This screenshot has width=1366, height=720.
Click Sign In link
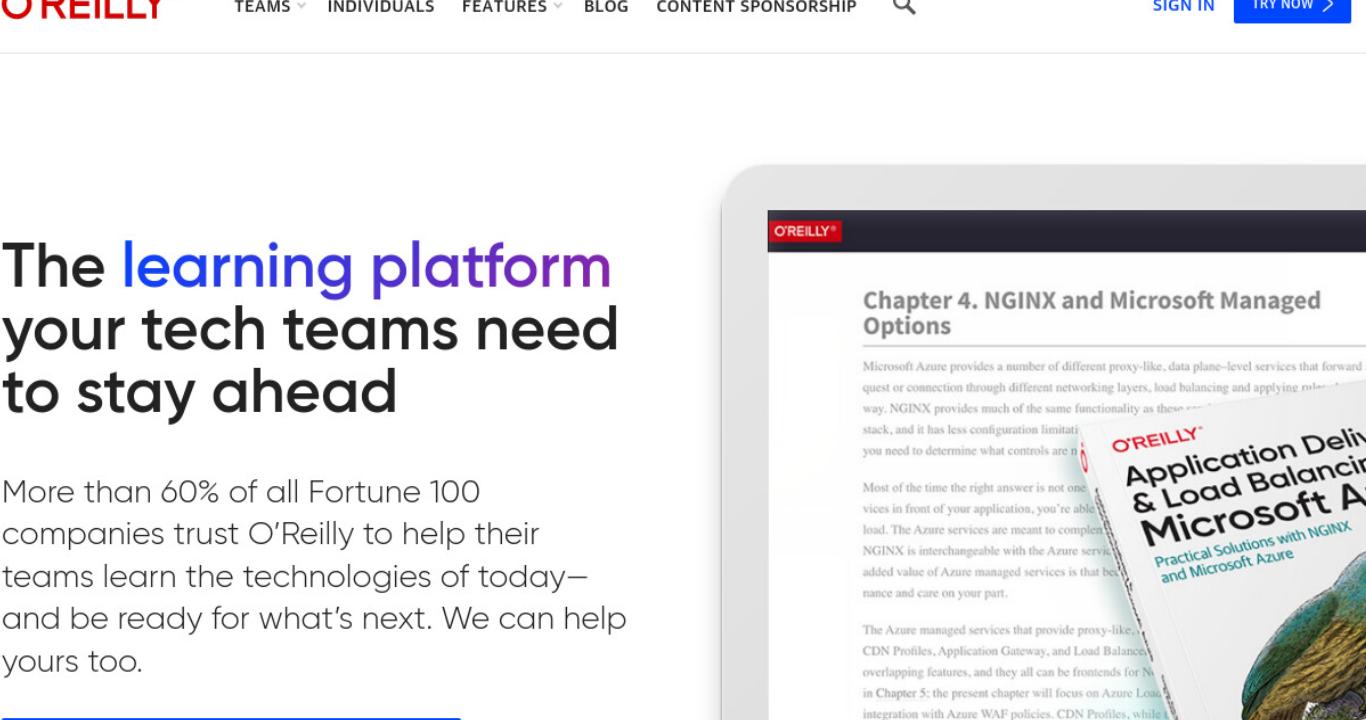(1183, 7)
